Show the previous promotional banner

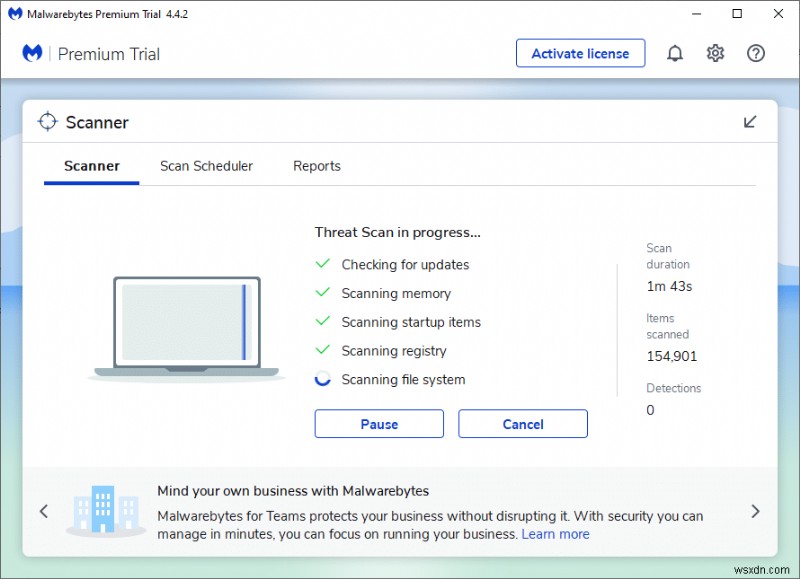point(44,511)
